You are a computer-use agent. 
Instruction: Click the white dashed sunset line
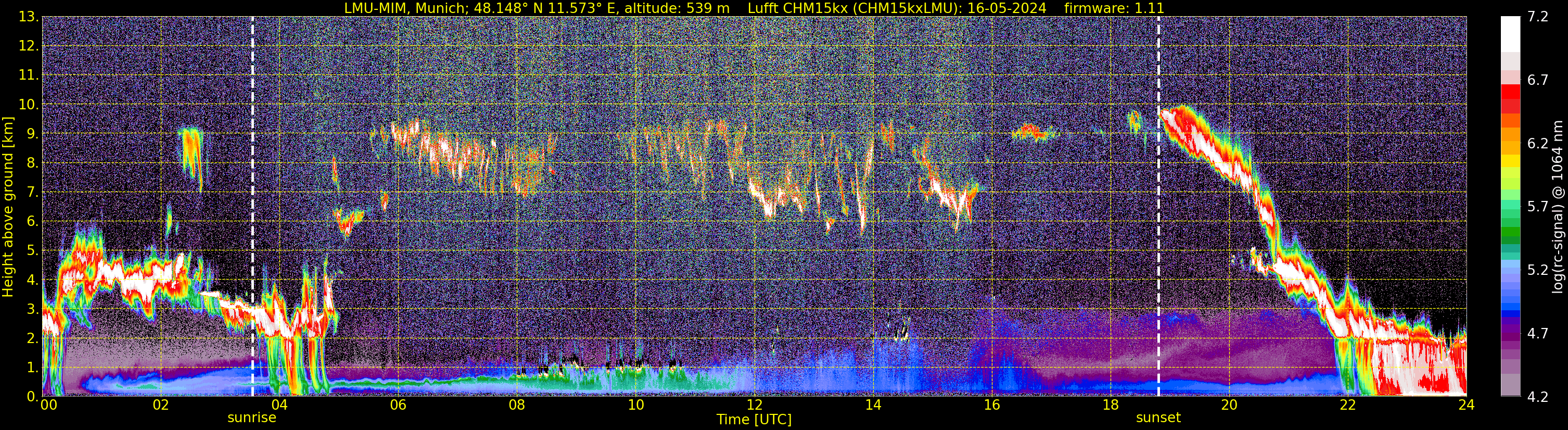[x=1158, y=207]
